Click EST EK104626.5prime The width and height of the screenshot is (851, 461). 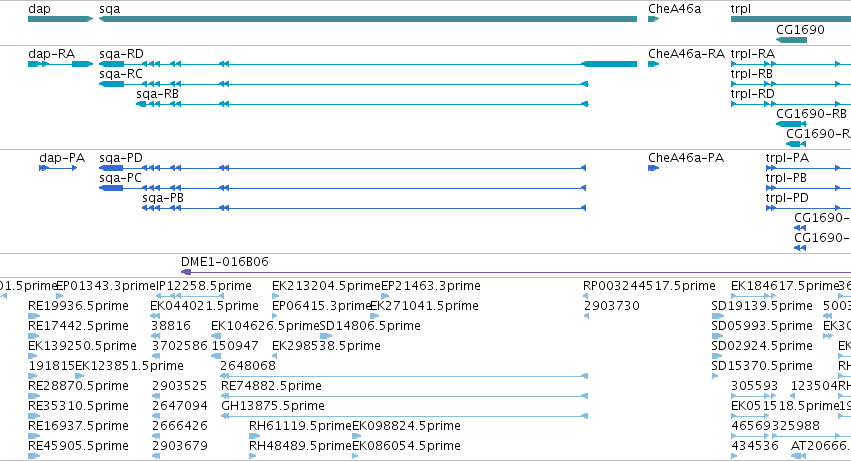(265, 326)
